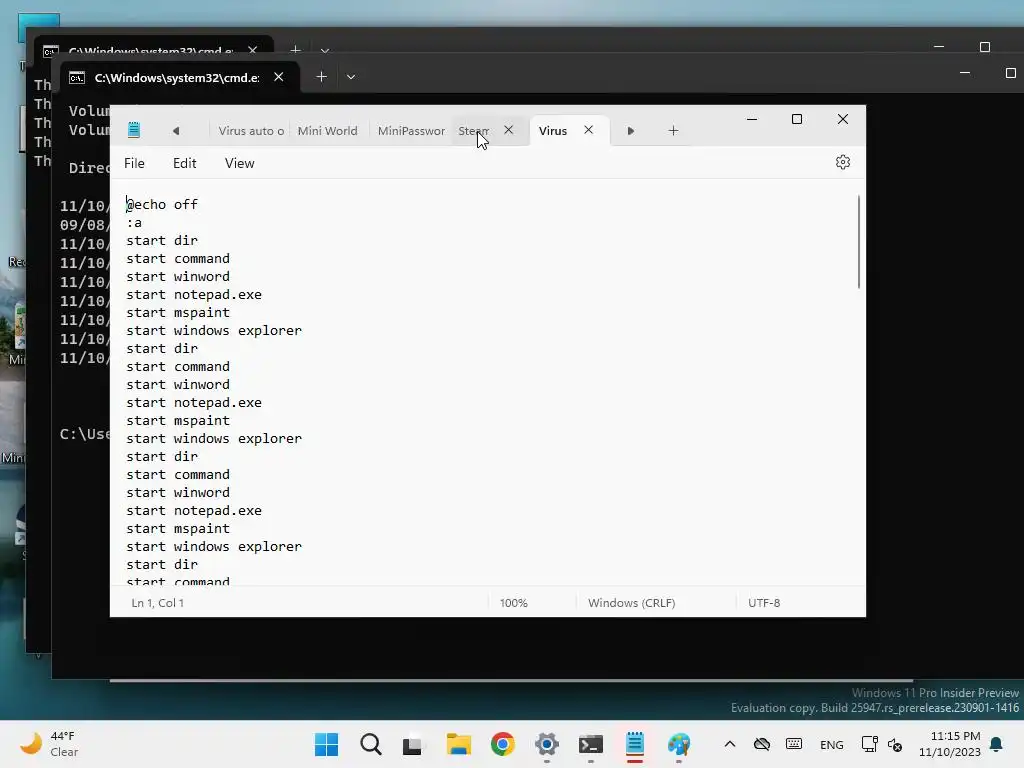Add new tab in front cmd window
The width and height of the screenshot is (1024, 768).
tap(321, 76)
